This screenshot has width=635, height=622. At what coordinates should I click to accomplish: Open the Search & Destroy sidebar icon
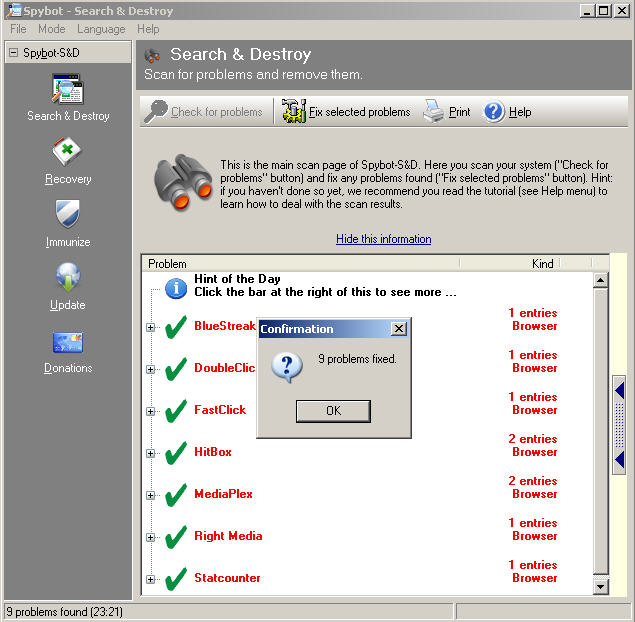tap(68, 89)
